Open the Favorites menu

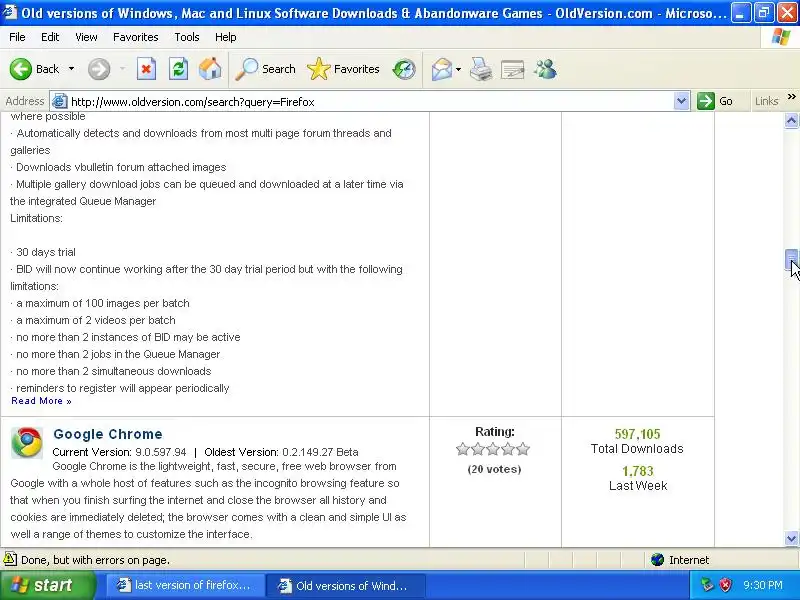(136, 37)
